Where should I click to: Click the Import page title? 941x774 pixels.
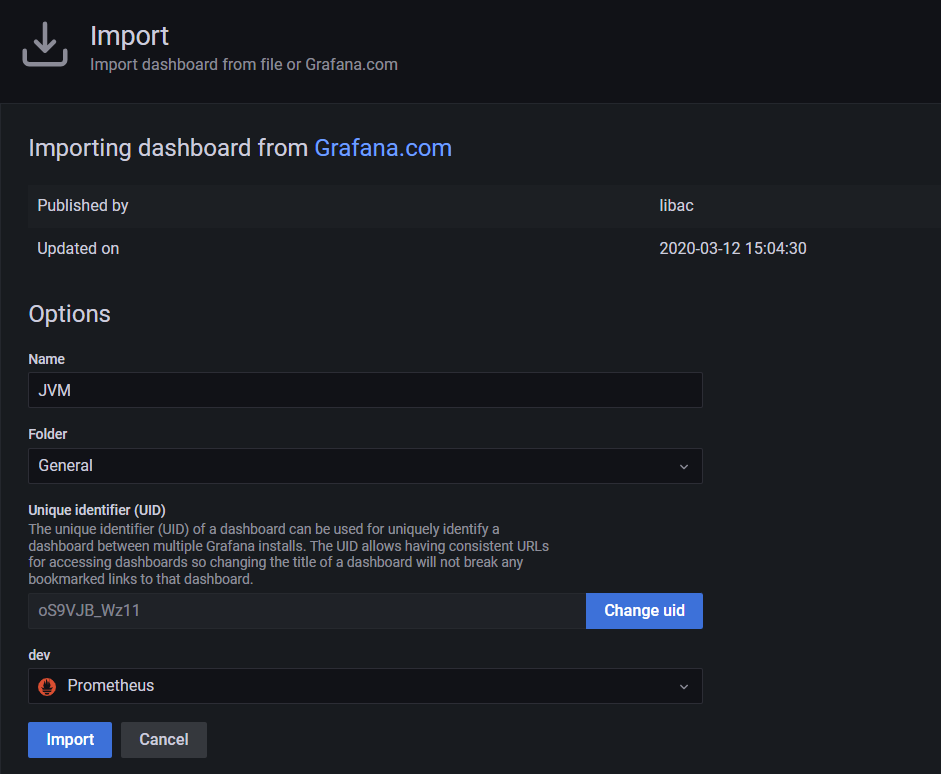(x=130, y=36)
